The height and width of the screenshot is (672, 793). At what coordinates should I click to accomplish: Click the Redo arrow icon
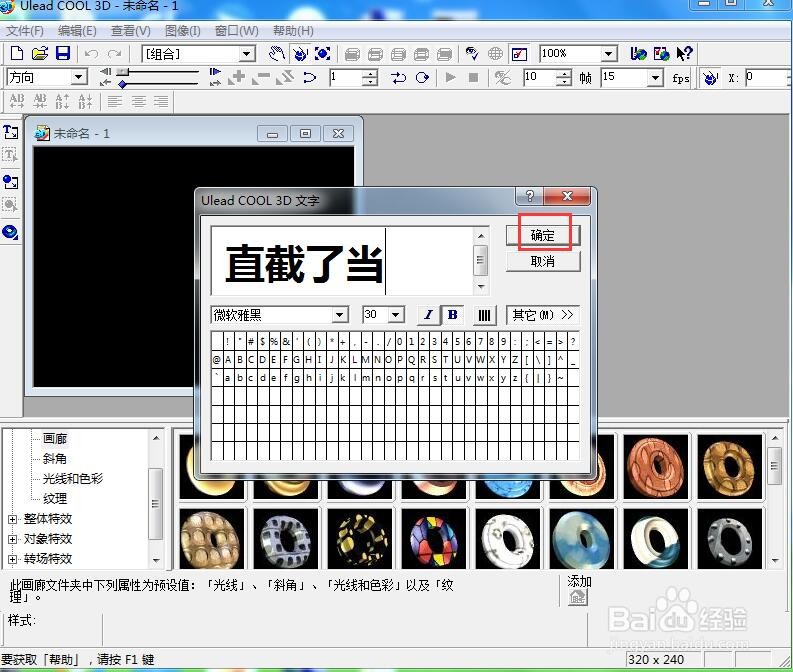point(115,54)
